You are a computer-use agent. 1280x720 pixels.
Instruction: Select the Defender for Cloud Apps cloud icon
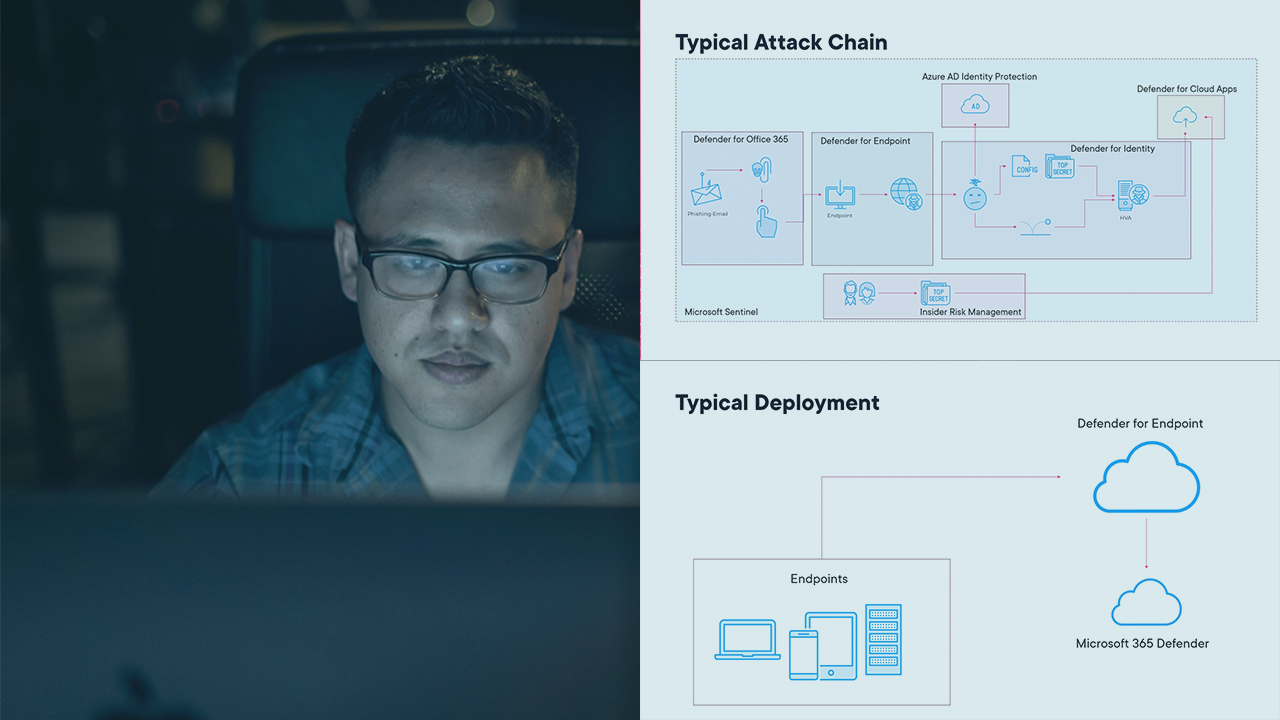tap(1186, 116)
